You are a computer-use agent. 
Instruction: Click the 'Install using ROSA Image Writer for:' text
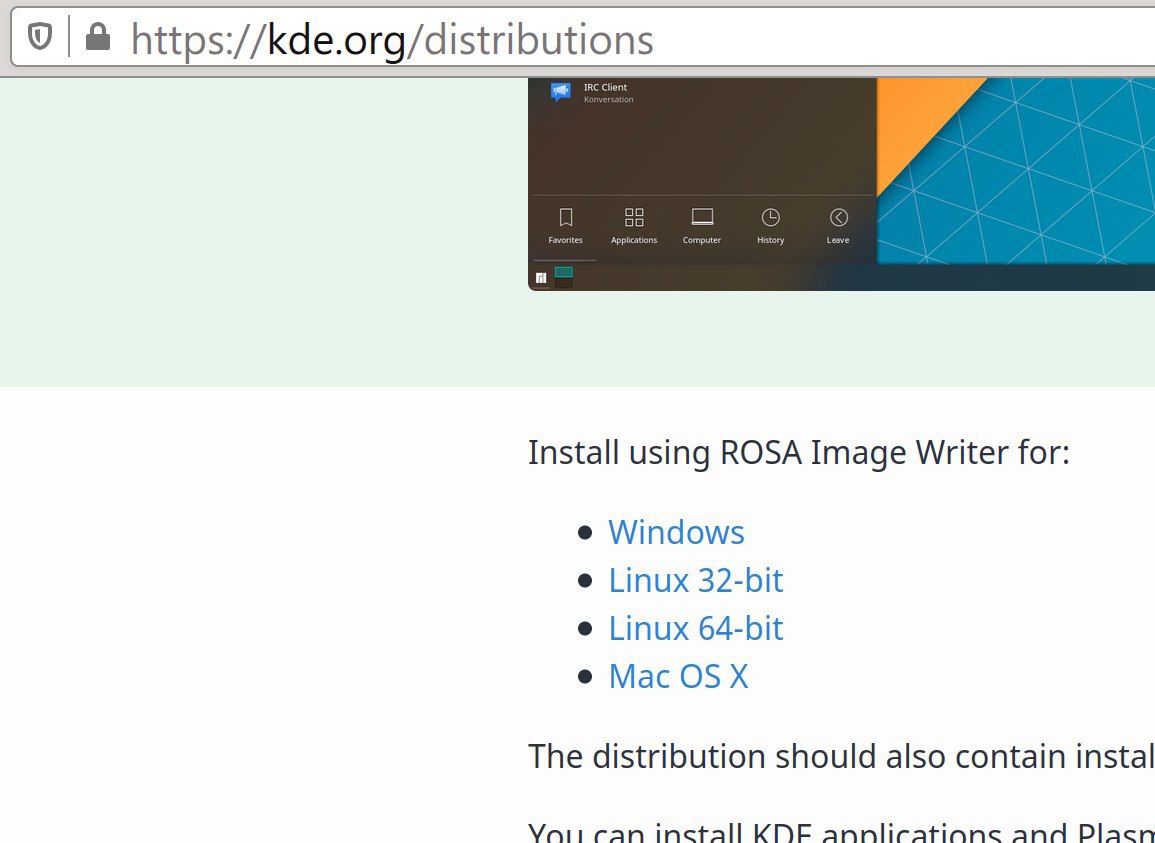pyautogui.click(x=798, y=452)
